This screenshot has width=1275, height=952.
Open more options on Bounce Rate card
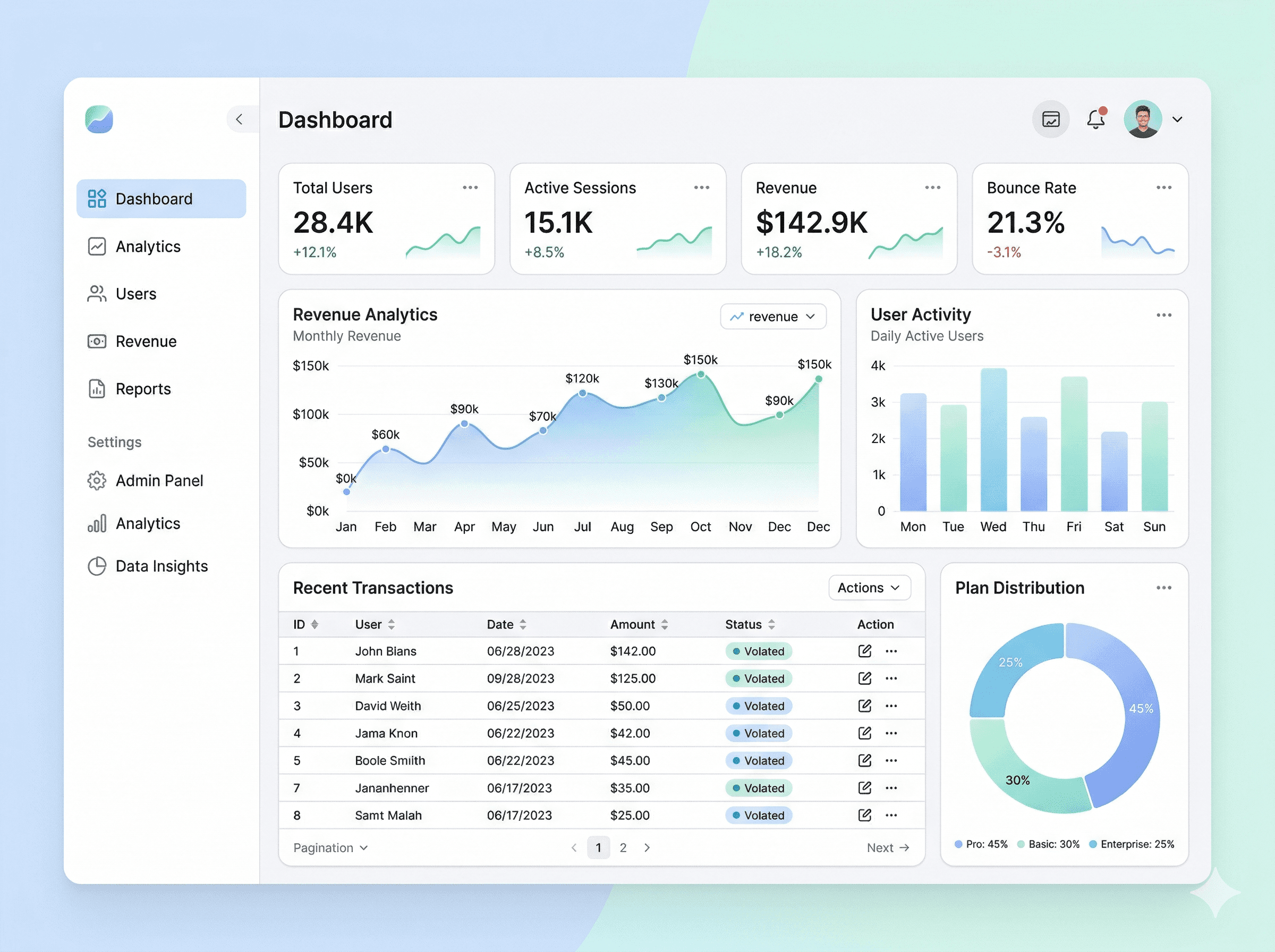1163,188
